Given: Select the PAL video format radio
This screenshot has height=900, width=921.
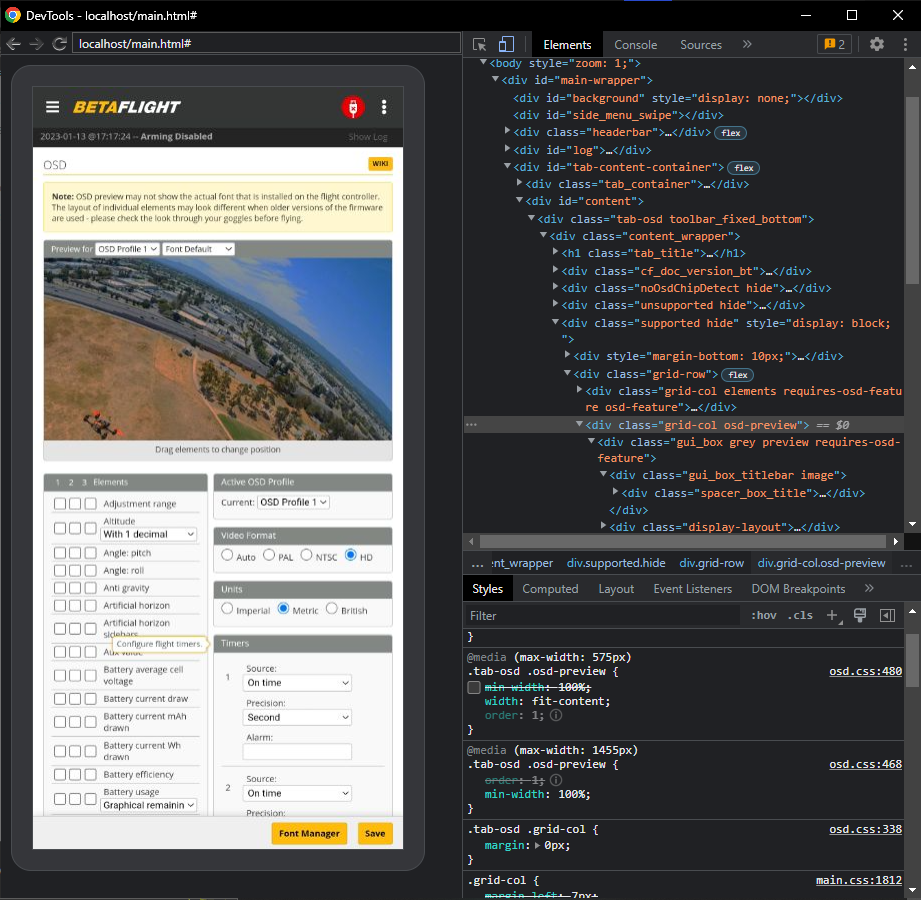Looking at the screenshot, I should pos(269,555).
